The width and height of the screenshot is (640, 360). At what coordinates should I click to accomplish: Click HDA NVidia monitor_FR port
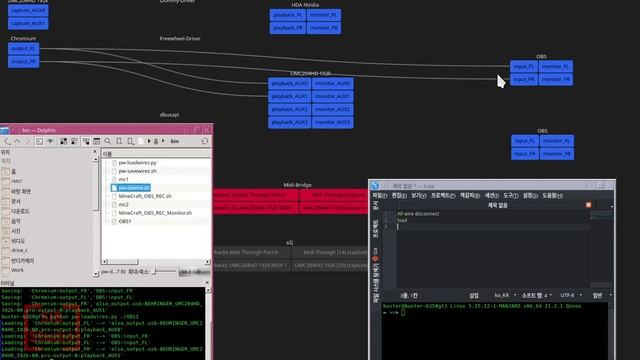click(x=324, y=28)
